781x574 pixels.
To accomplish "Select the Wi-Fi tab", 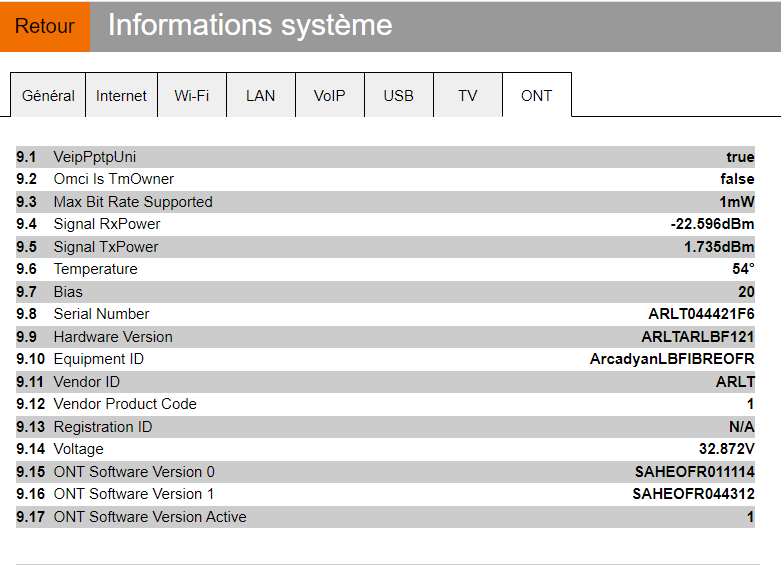I will [x=191, y=96].
